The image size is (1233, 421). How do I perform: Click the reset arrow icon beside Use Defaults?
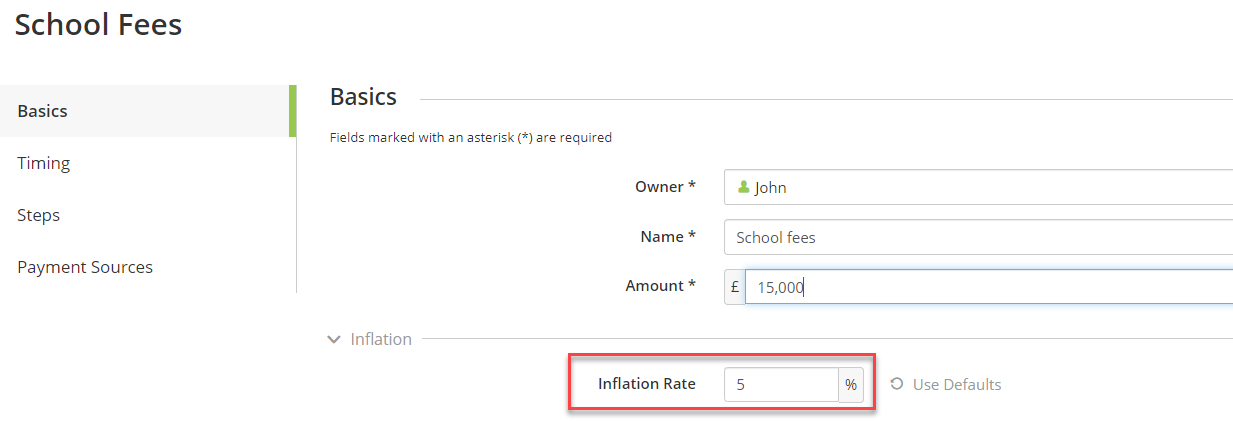click(897, 384)
